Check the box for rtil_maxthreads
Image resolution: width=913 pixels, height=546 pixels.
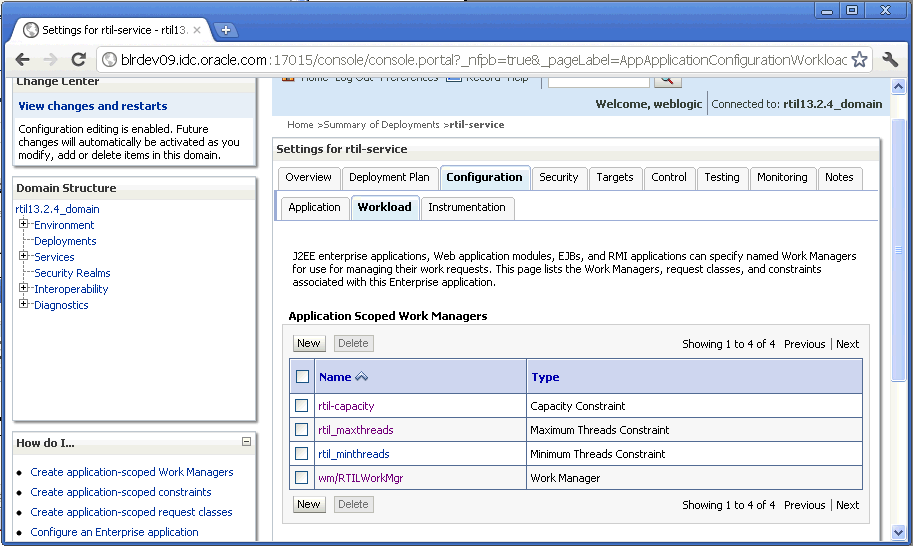pos(302,430)
